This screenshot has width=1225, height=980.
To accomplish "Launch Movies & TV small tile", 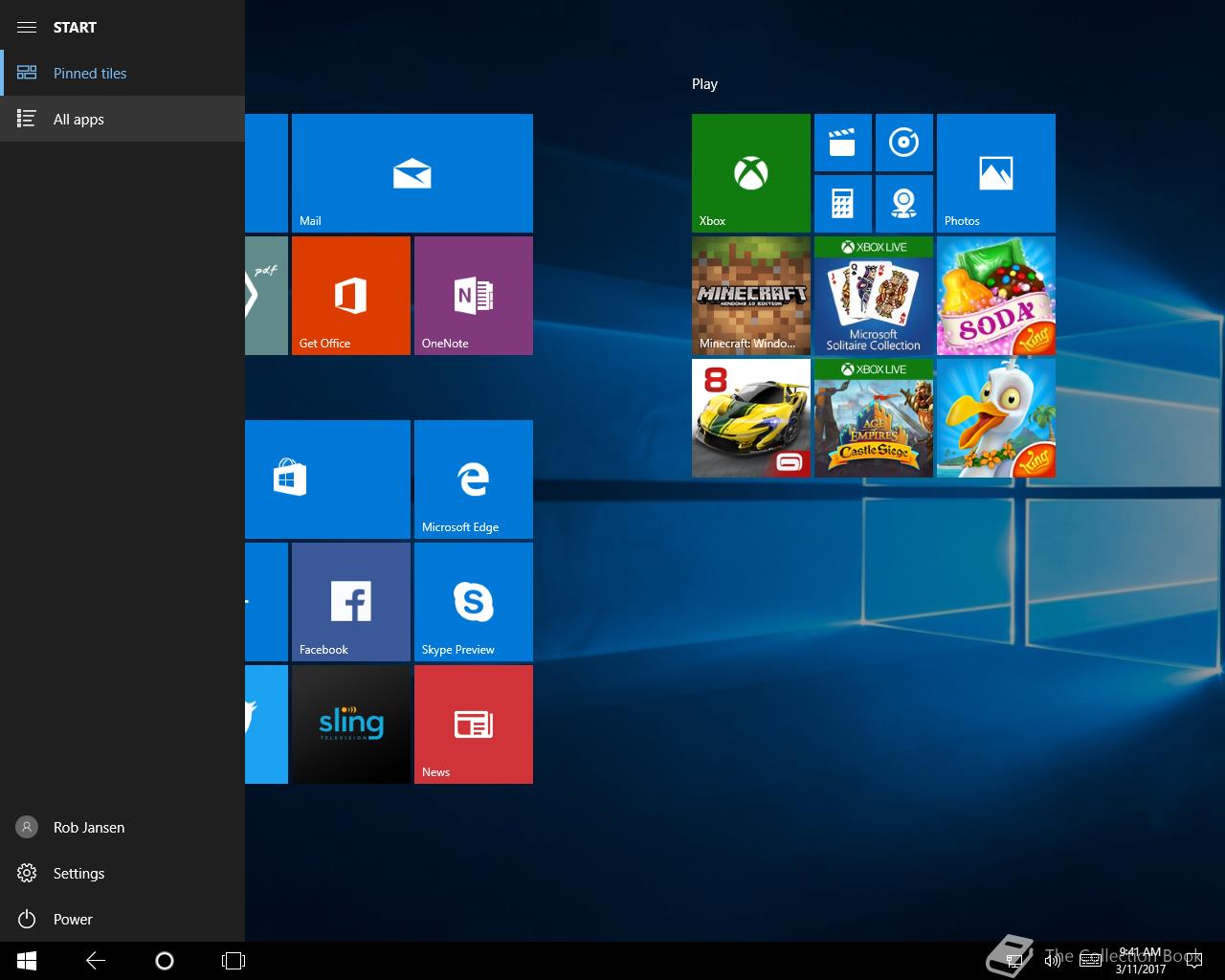I will tap(842, 143).
